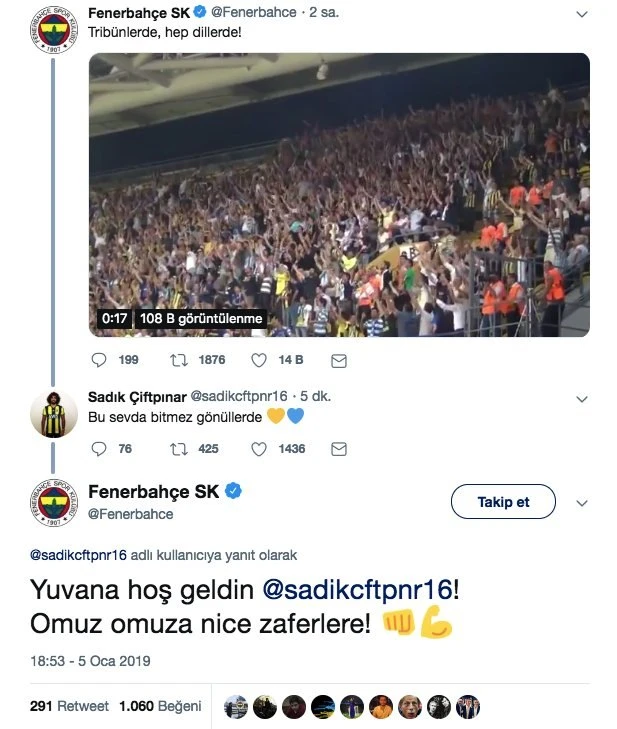Open chevron menu beside Takip et
Screen dimensions: 617x729
click(583, 502)
